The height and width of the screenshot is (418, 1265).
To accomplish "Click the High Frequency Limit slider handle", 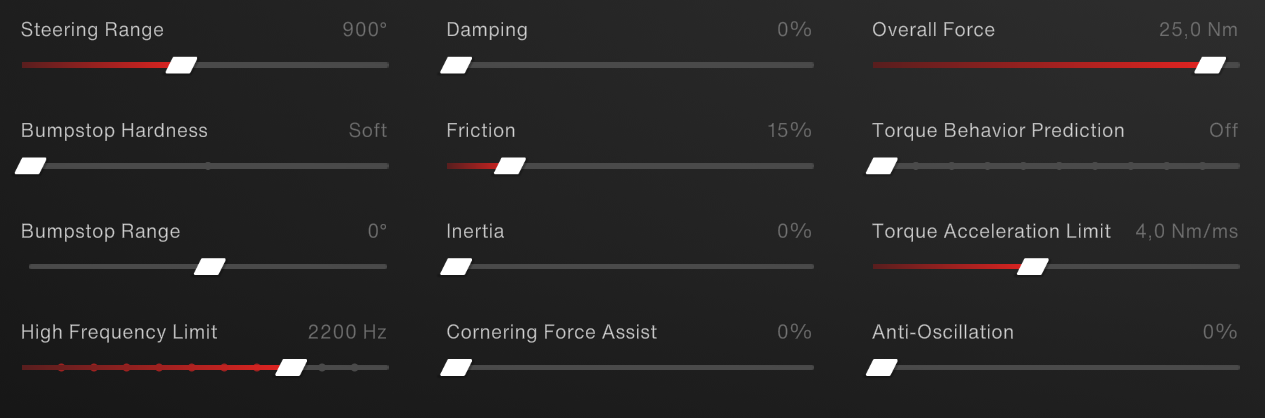I will click(x=291, y=368).
